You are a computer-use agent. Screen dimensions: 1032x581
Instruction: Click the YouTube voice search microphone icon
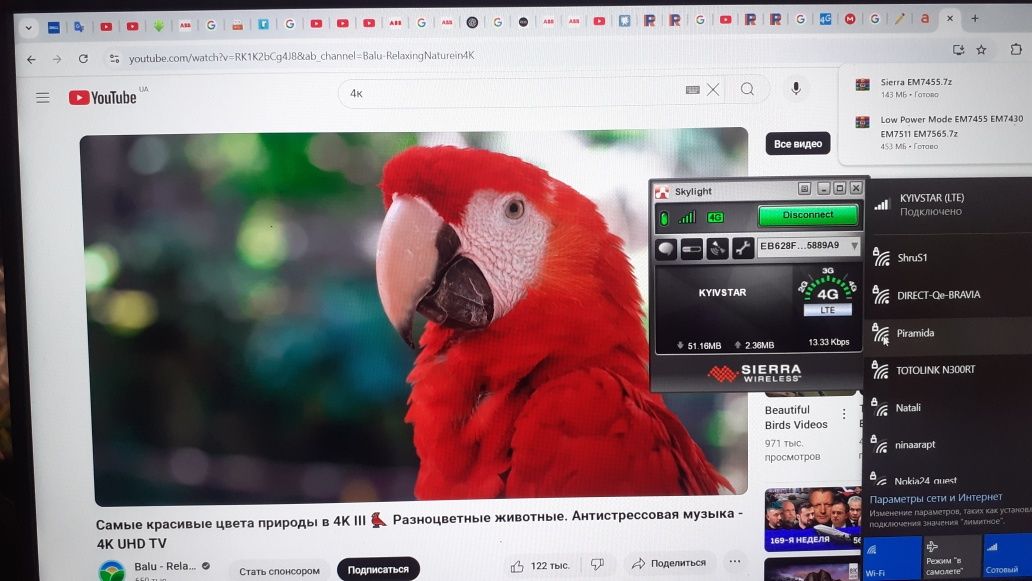(796, 89)
